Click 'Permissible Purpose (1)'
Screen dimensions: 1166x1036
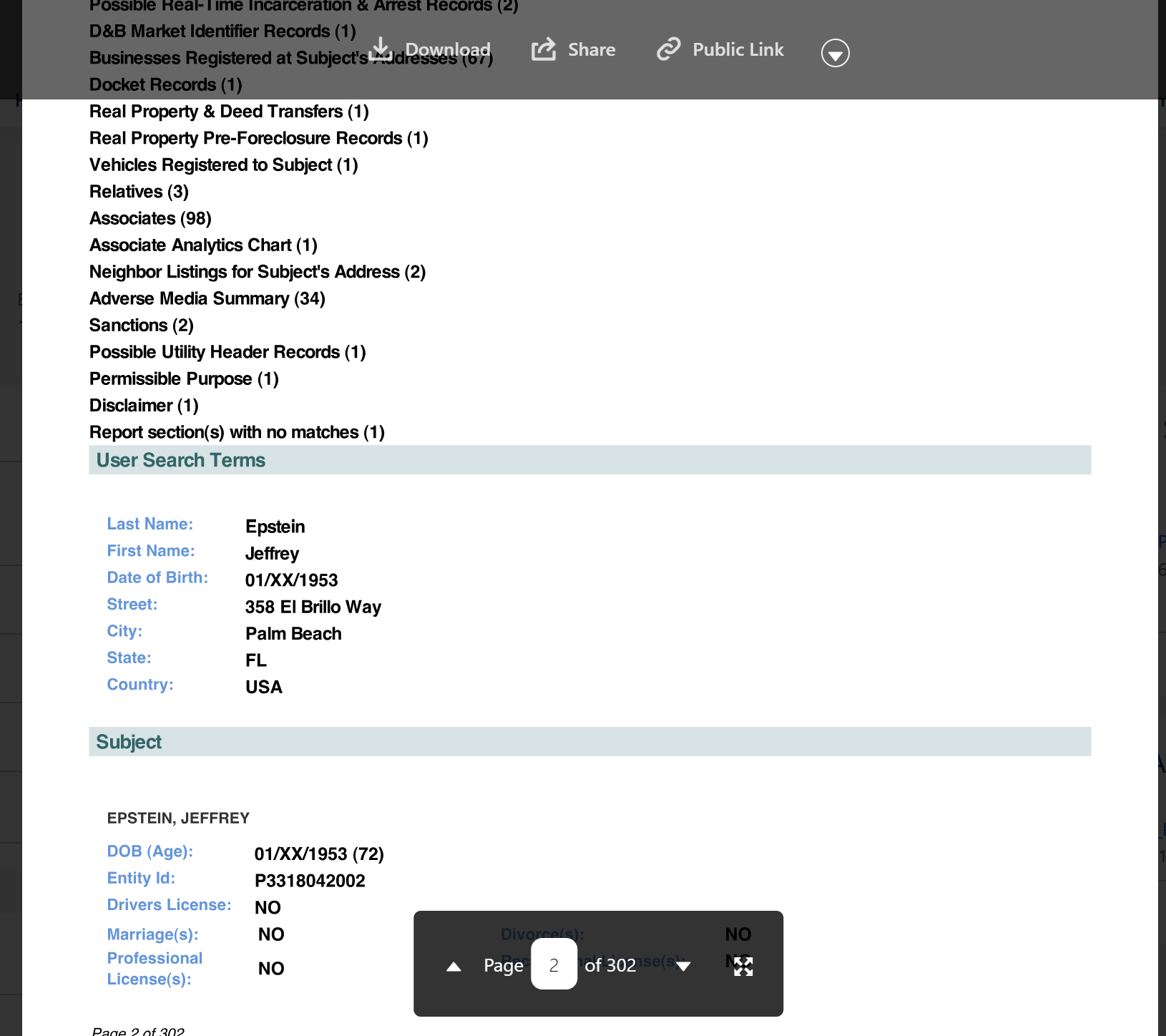(184, 378)
